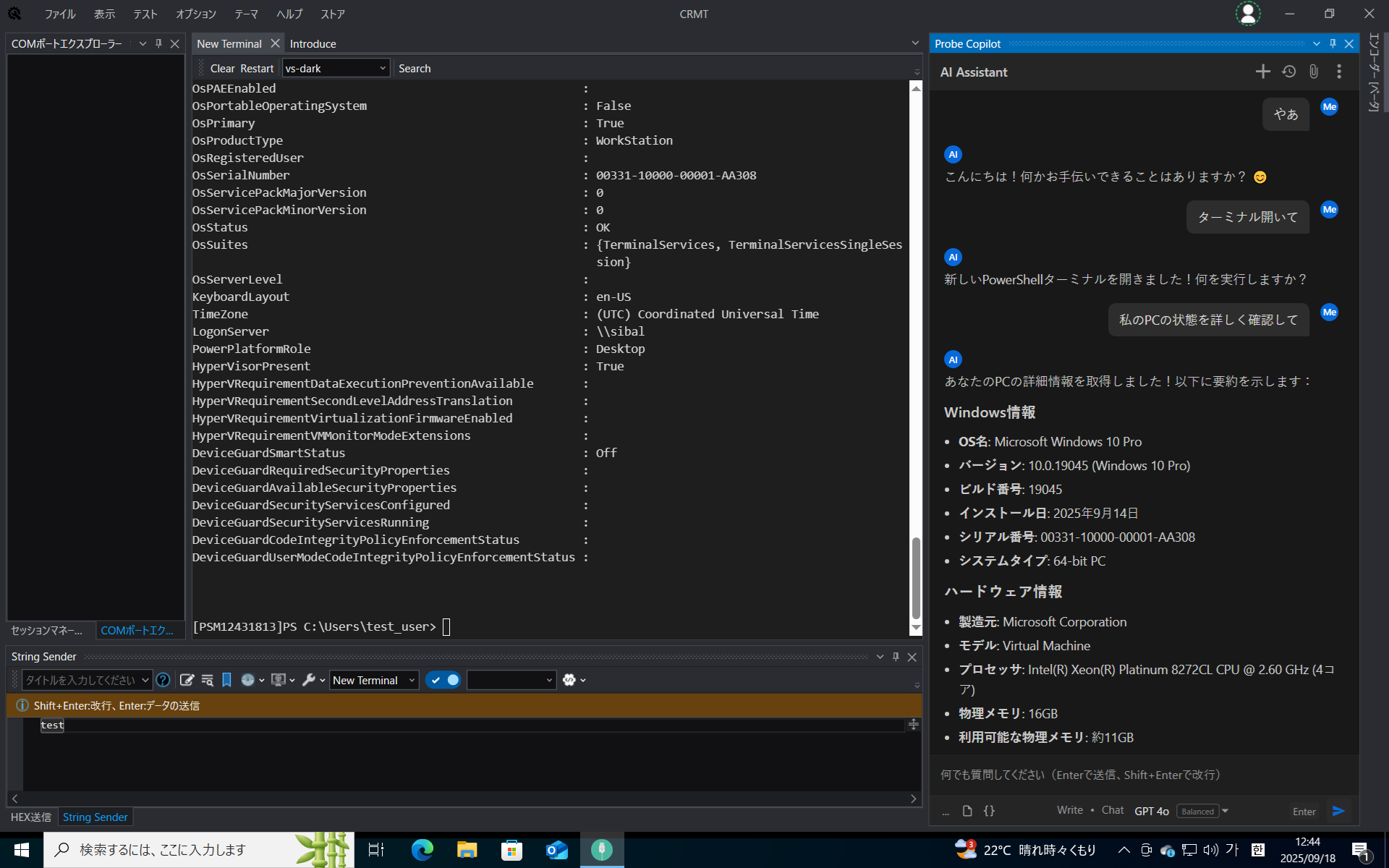
Task: Toggle the blue check switch in String Sender
Action: (x=443, y=680)
